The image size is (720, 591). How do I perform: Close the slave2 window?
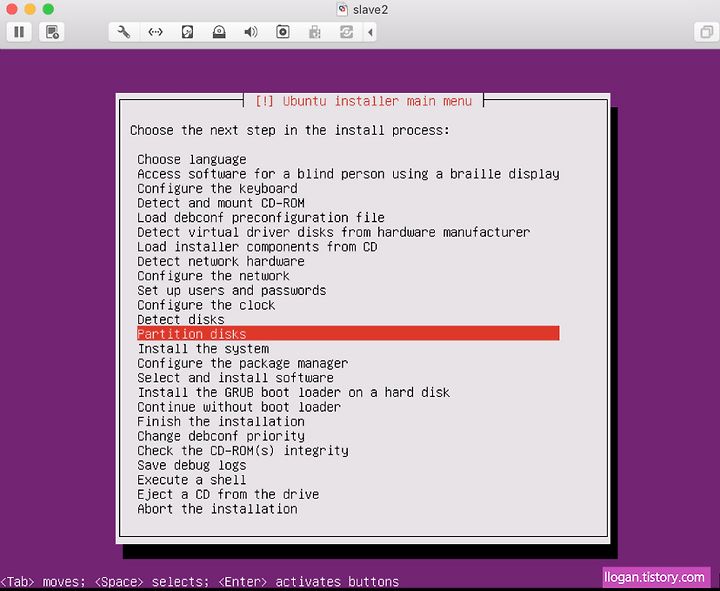(x=12, y=9)
